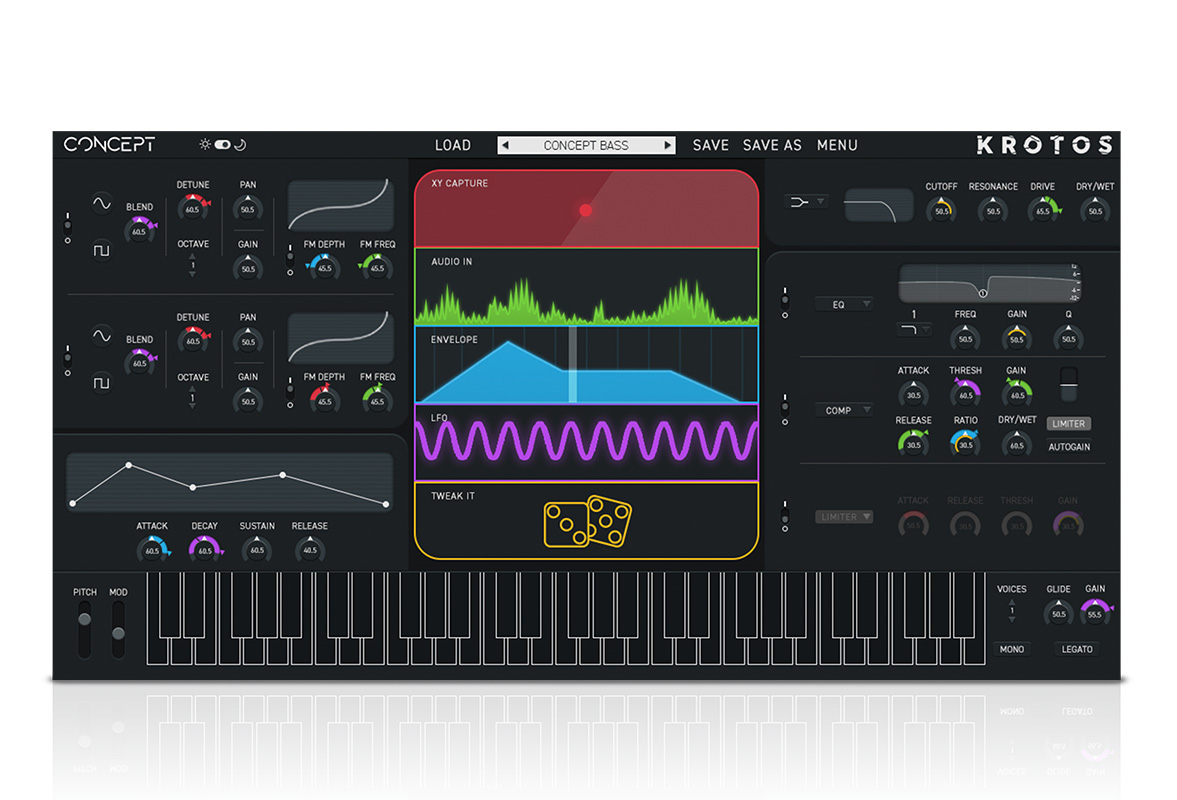Select the sine waveform in the top oscillator
The image size is (1177, 800).
click(101, 203)
